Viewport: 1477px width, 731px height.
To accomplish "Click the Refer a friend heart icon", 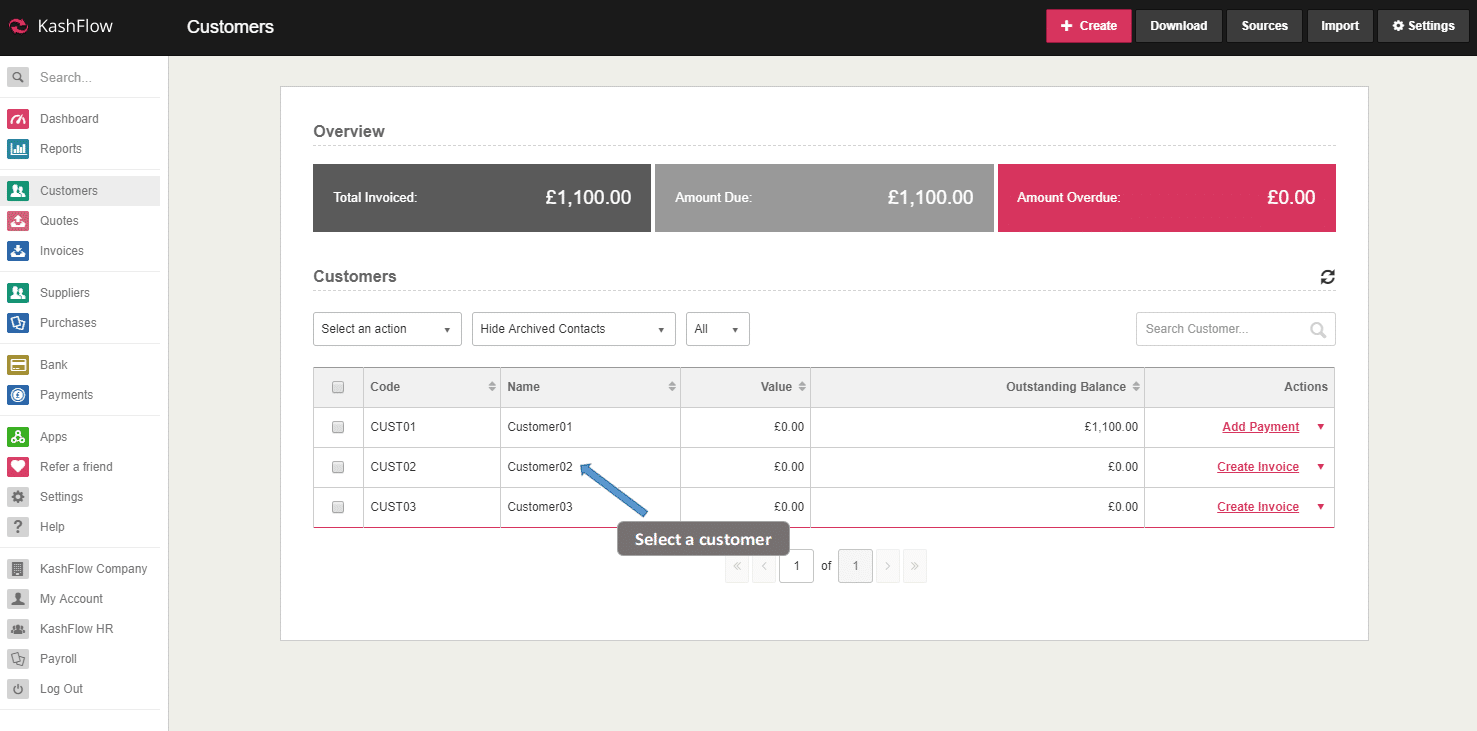I will (x=18, y=467).
